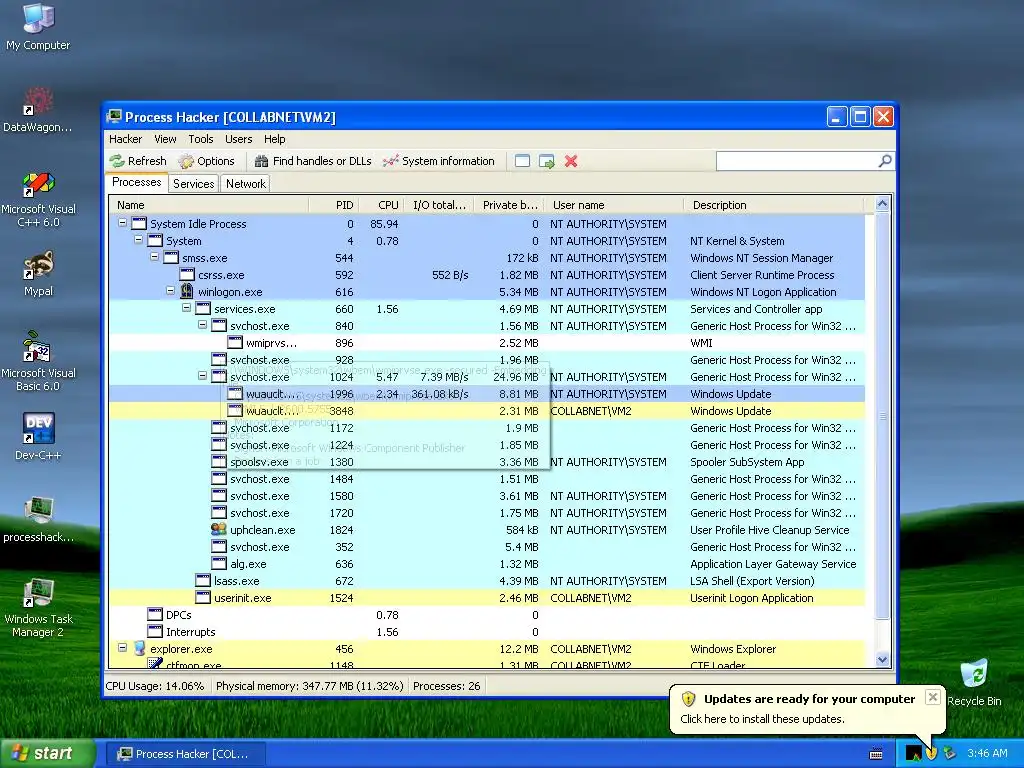Open the View menu
This screenshot has width=1024, height=768.
tap(165, 139)
